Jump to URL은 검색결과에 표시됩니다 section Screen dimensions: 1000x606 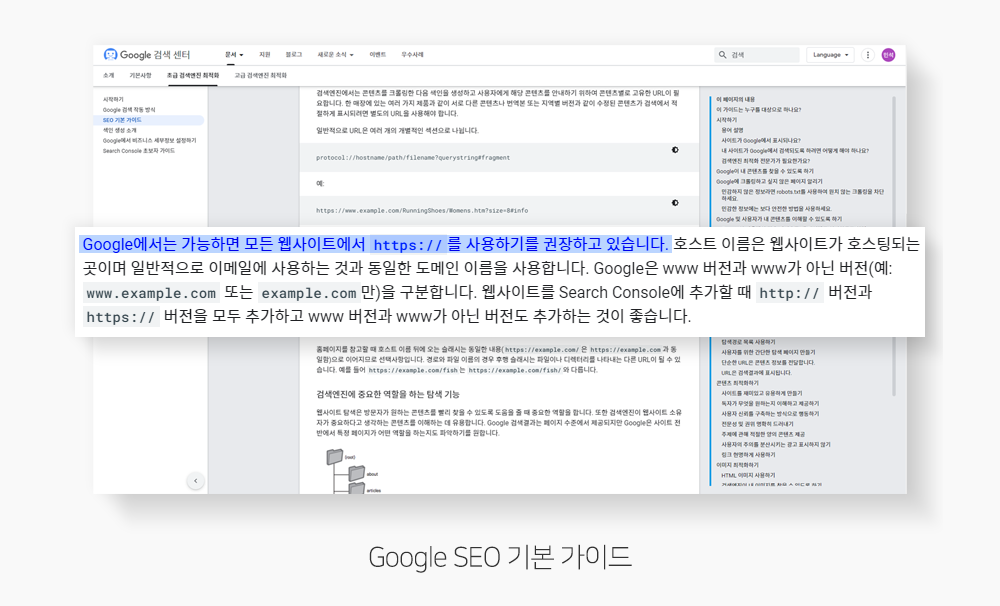[x=756, y=373]
